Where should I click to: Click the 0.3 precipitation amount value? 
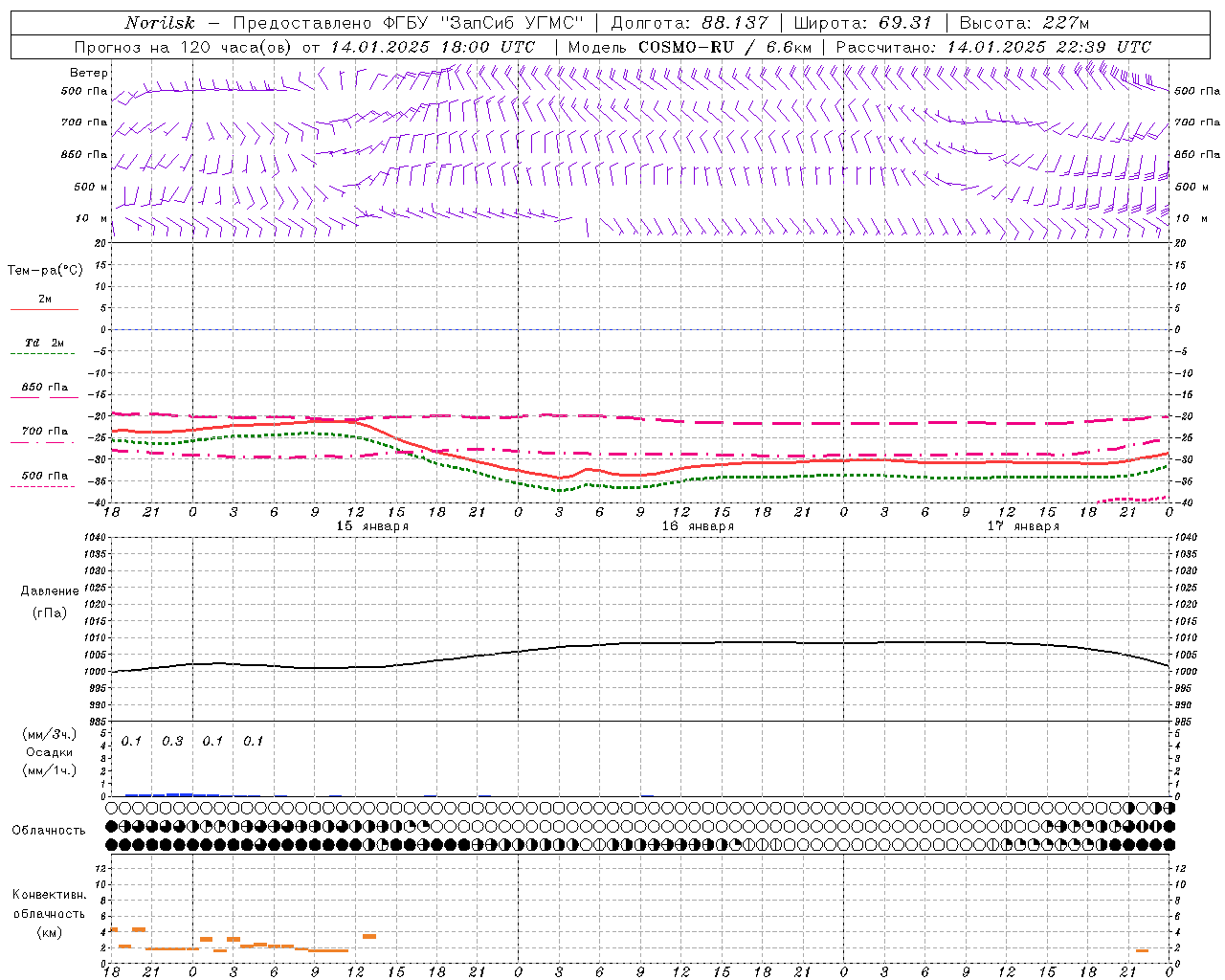click(172, 742)
